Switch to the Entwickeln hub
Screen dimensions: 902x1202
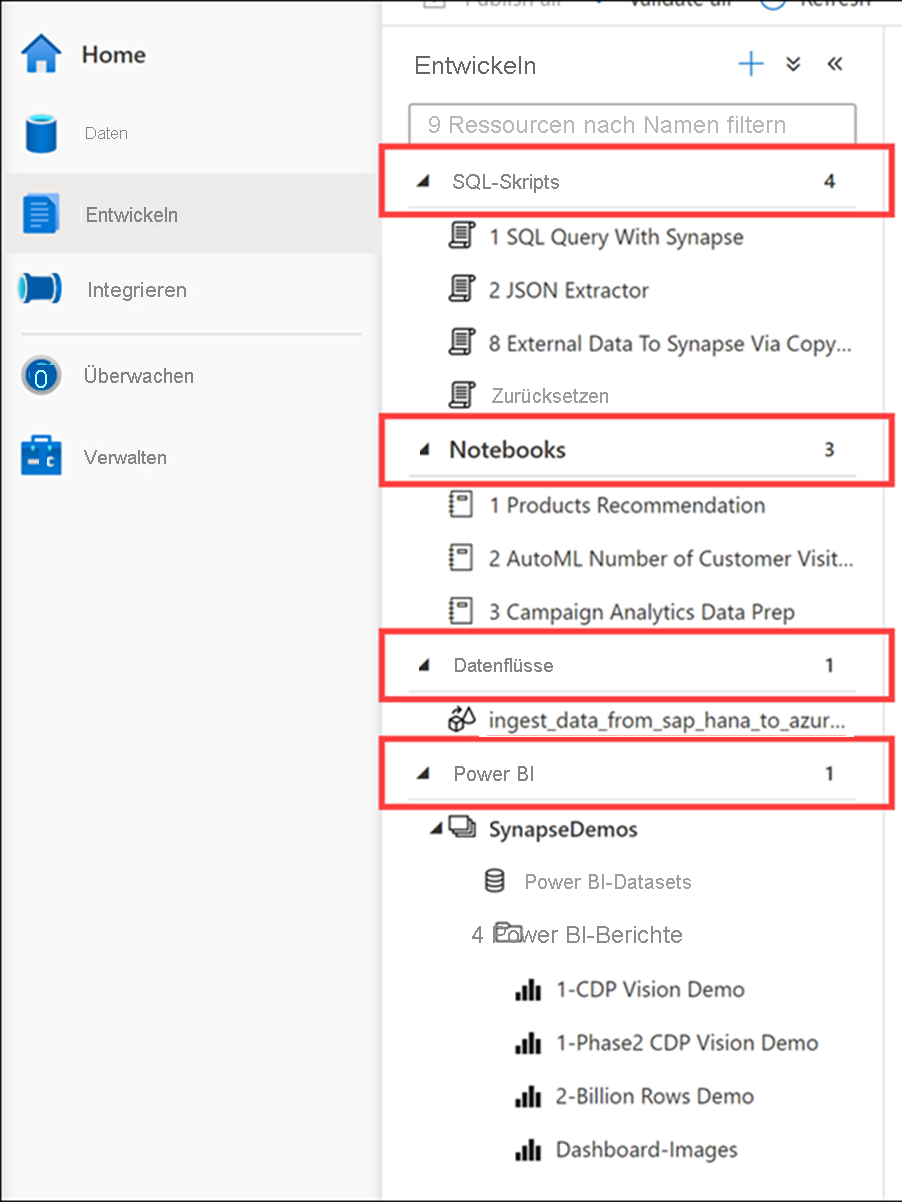click(x=130, y=214)
